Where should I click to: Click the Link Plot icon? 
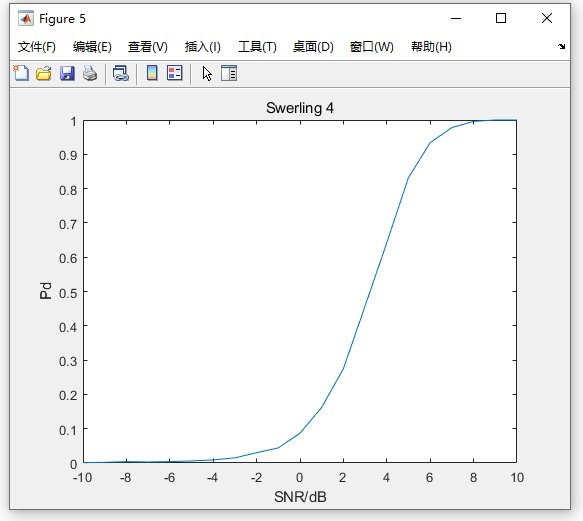[x=121, y=73]
